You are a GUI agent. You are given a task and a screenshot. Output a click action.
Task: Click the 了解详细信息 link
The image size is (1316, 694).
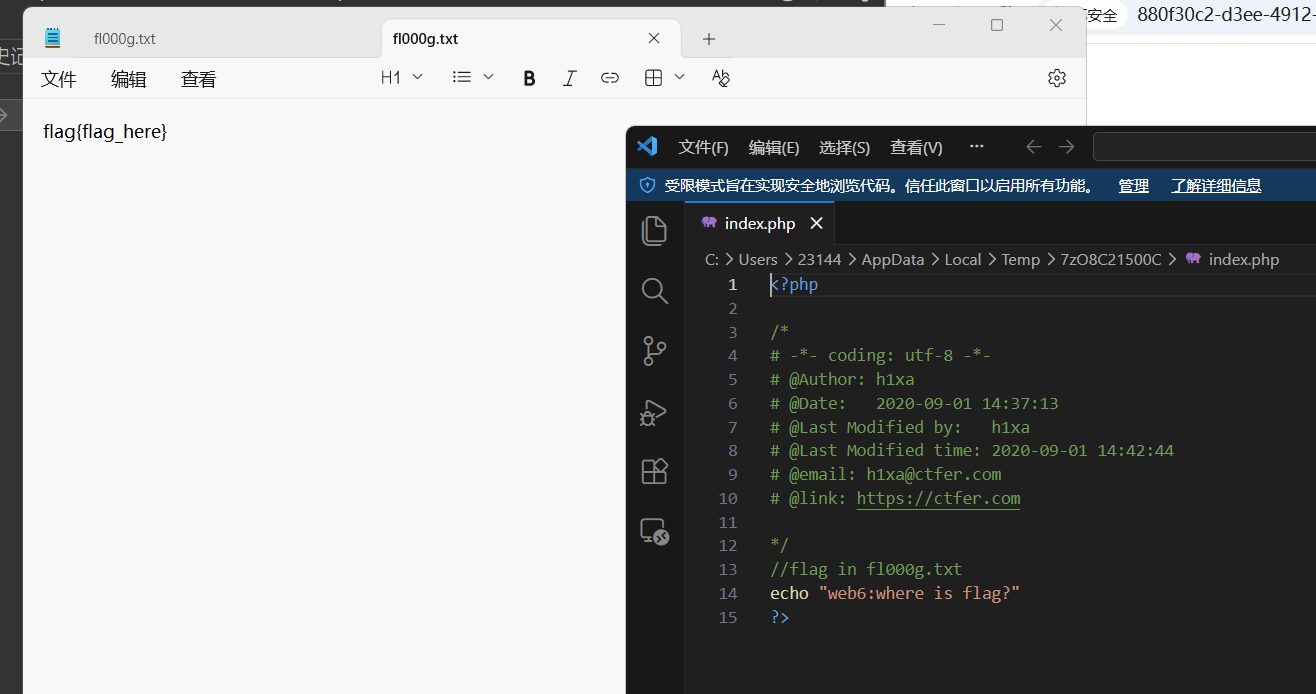(1216, 185)
